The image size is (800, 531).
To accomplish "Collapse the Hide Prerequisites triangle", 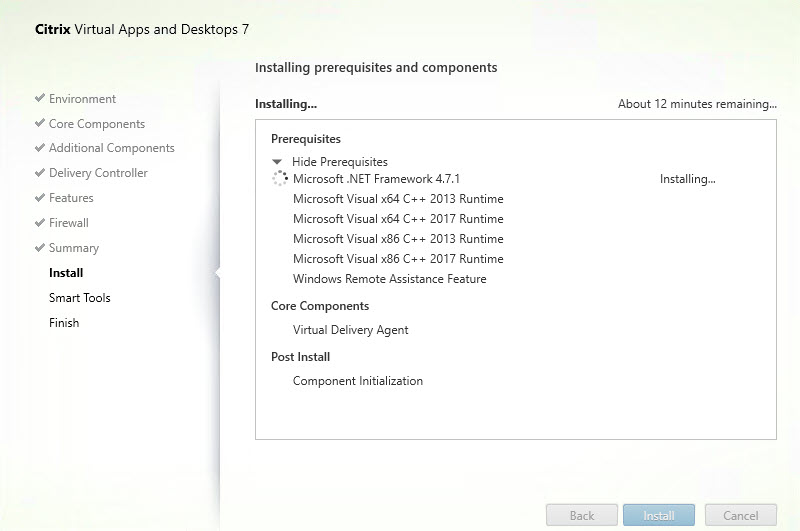I will point(277,161).
